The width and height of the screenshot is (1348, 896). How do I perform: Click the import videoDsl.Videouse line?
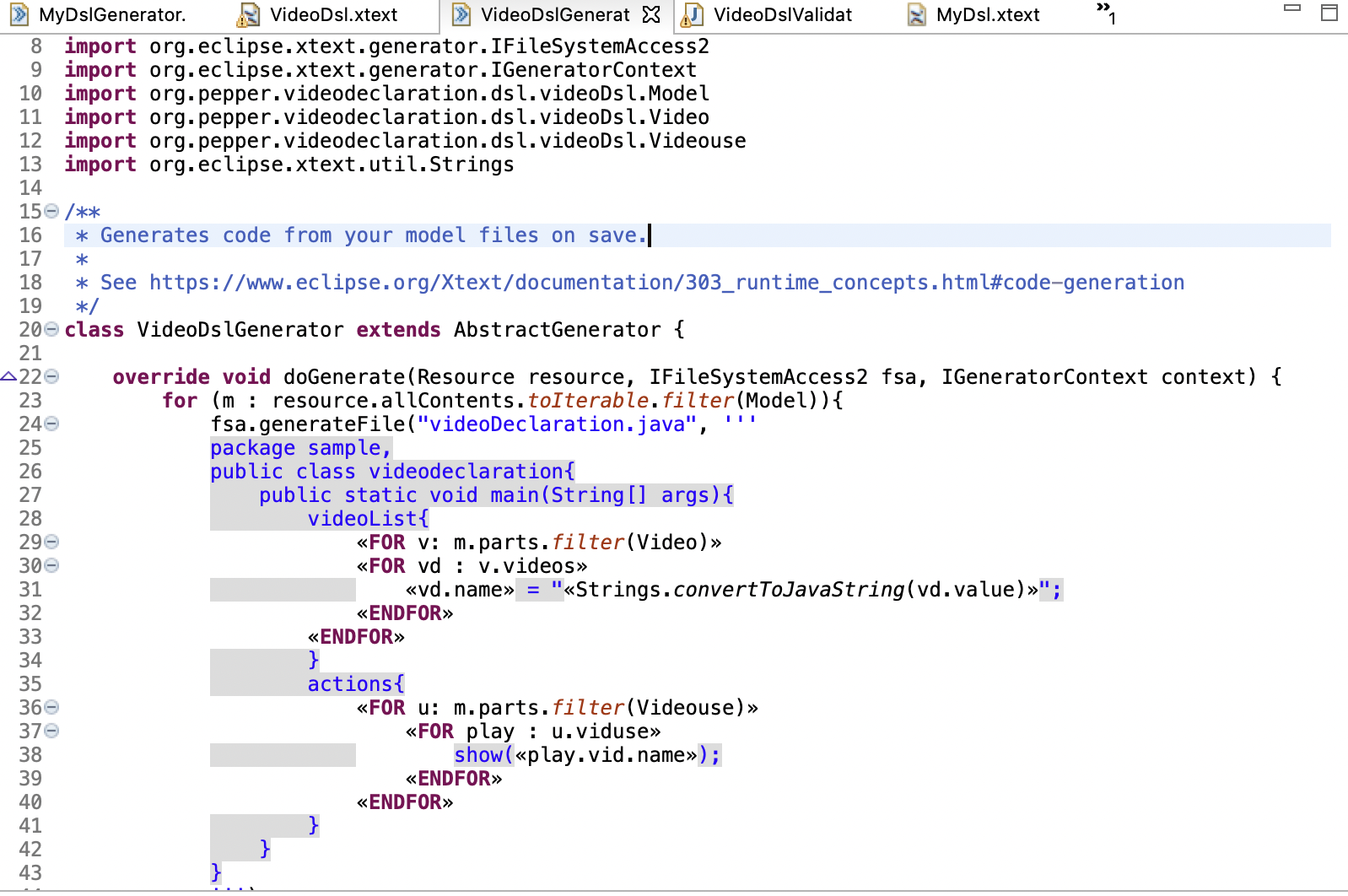coord(406,141)
